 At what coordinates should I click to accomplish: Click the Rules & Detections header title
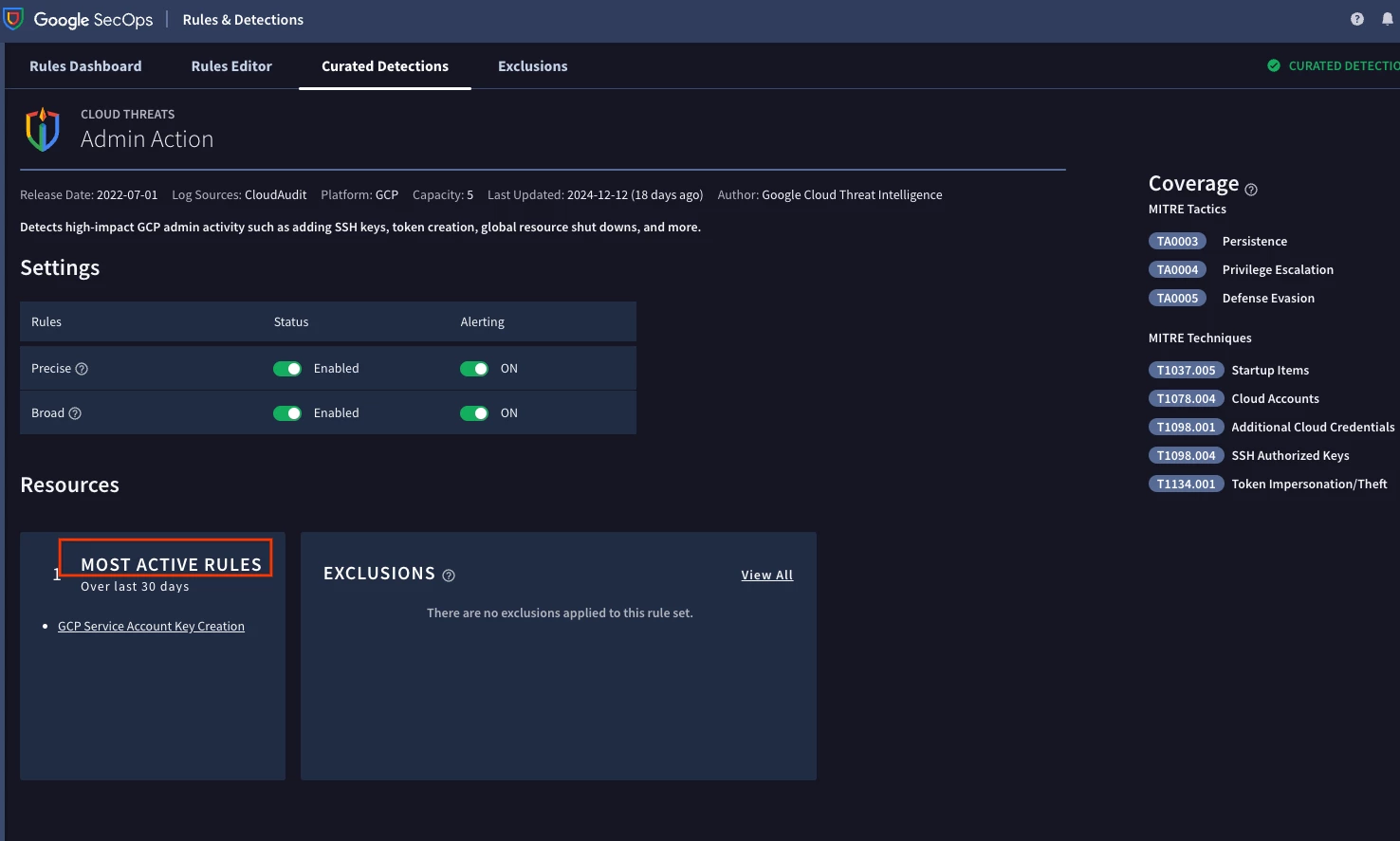[x=243, y=20]
